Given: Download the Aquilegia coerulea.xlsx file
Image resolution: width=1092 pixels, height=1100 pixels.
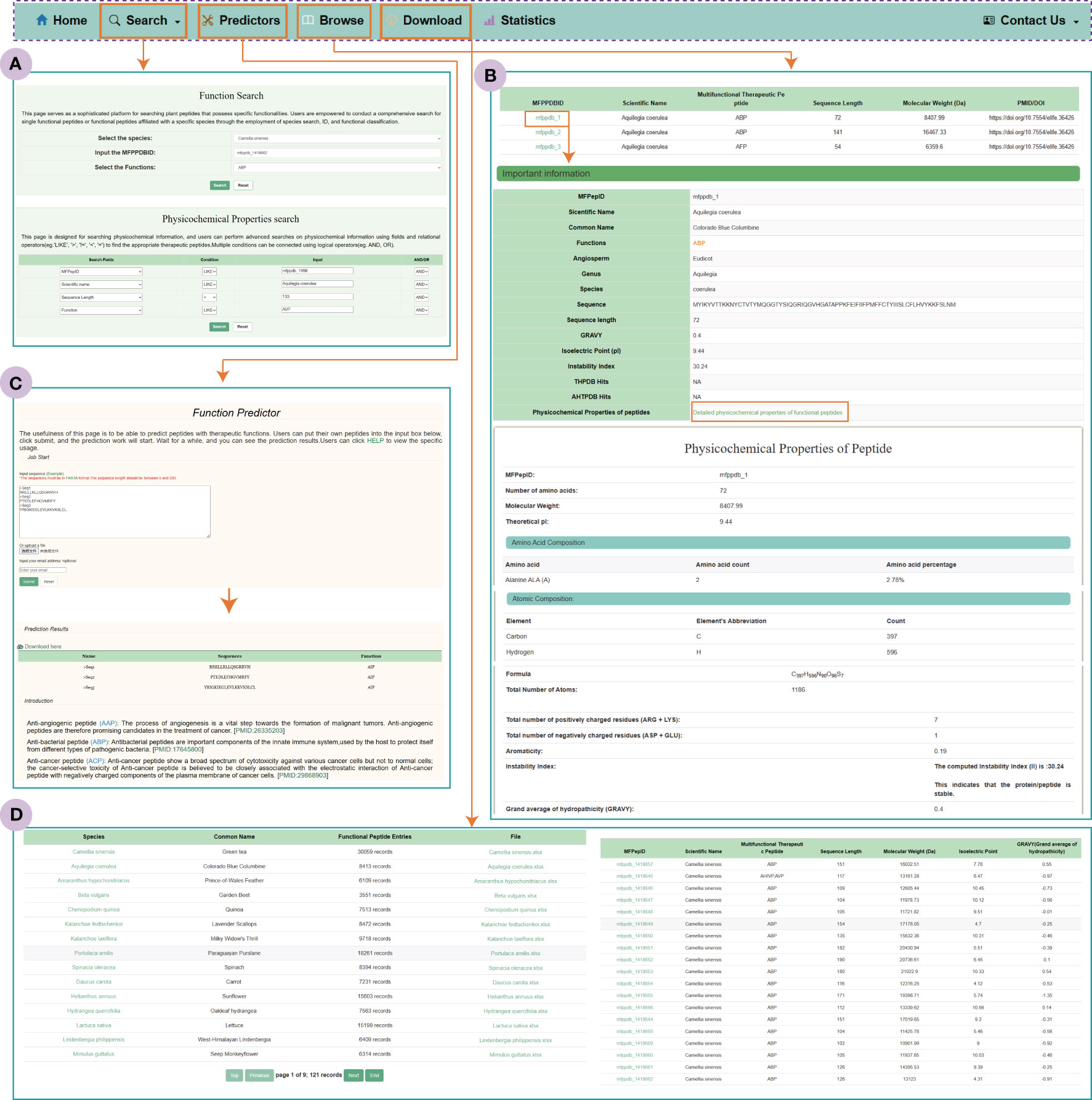Looking at the screenshot, I should [516, 867].
